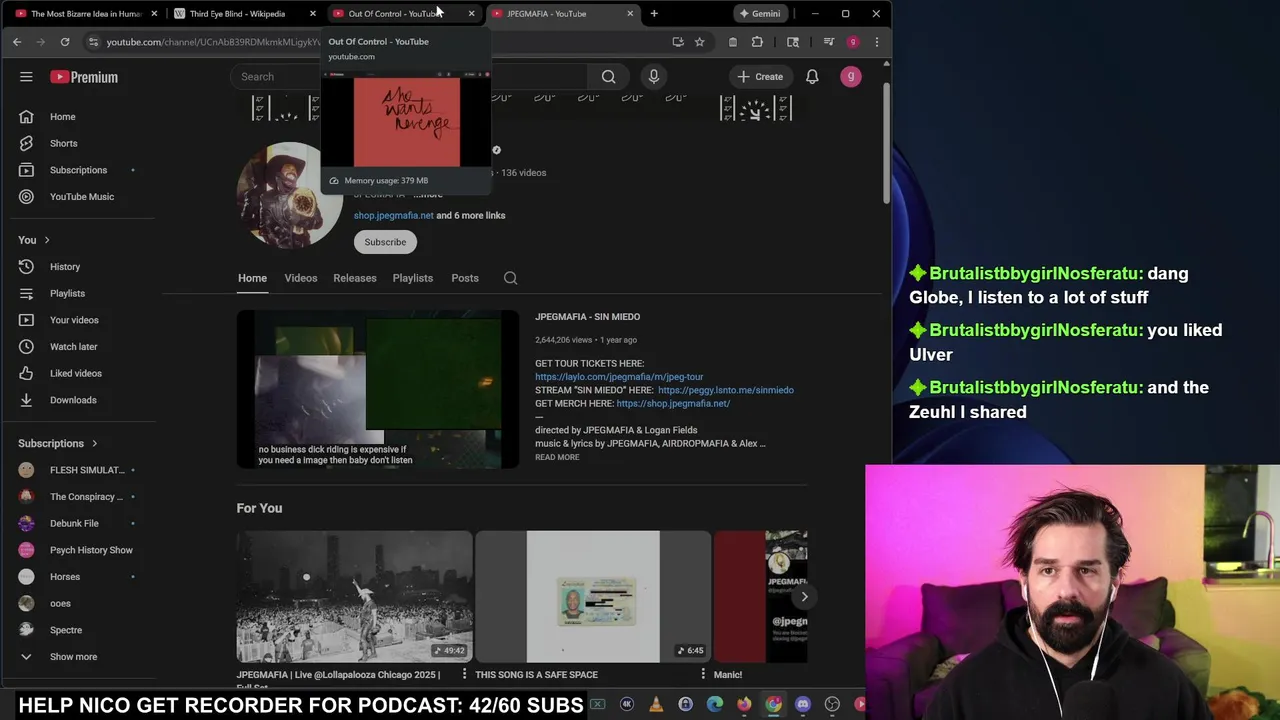Viewport: 1280px width, 720px height.
Task: Open the Chrome extensions puzzle icon
Action: coord(757,42)
